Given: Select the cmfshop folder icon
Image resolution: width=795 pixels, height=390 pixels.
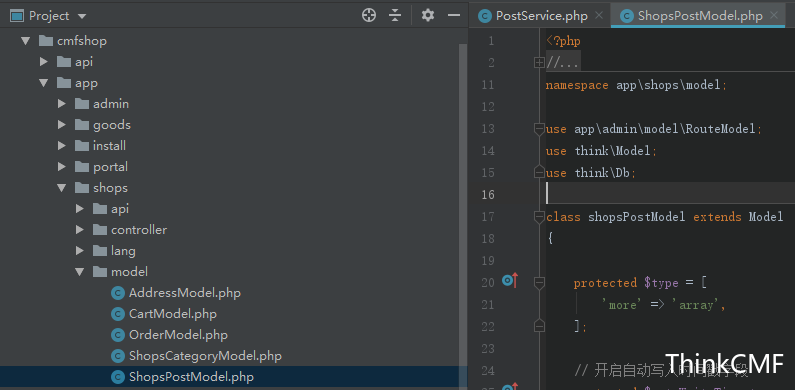Looking at the screenshot, I should [46, 41].
